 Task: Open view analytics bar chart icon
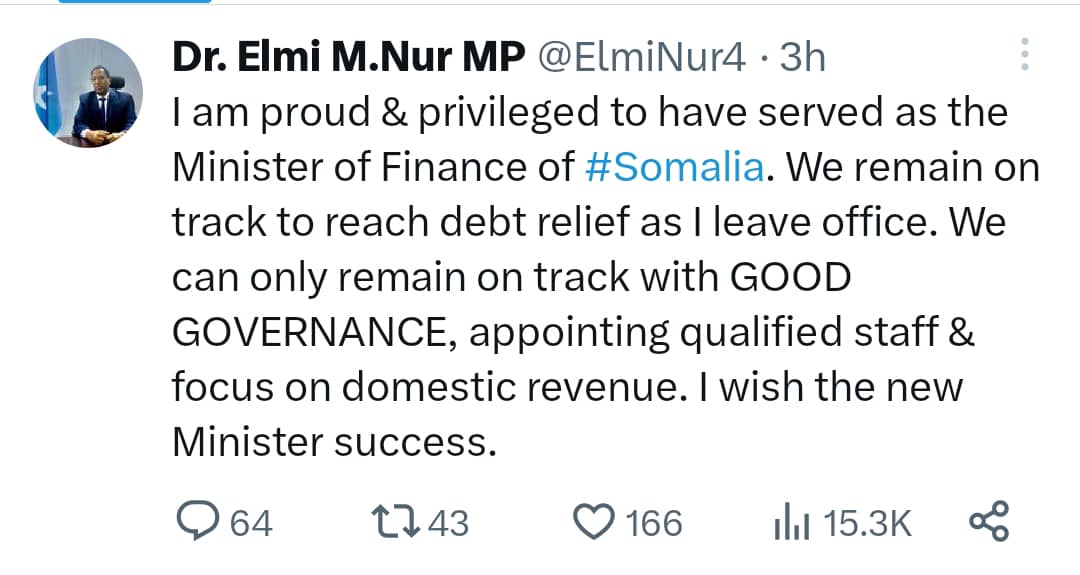[x=792, y=522]
